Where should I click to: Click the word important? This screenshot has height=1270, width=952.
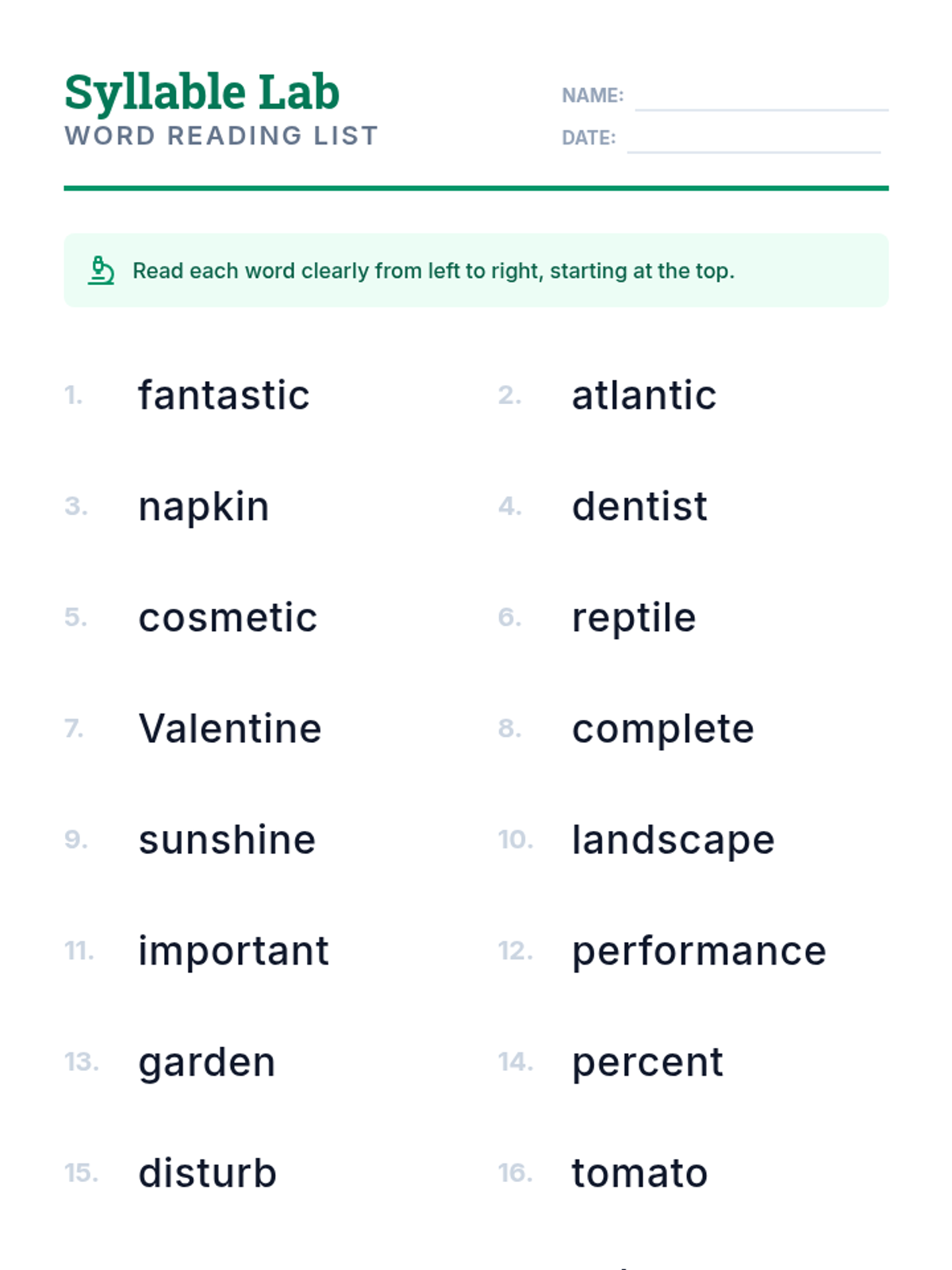coord(233,951)
